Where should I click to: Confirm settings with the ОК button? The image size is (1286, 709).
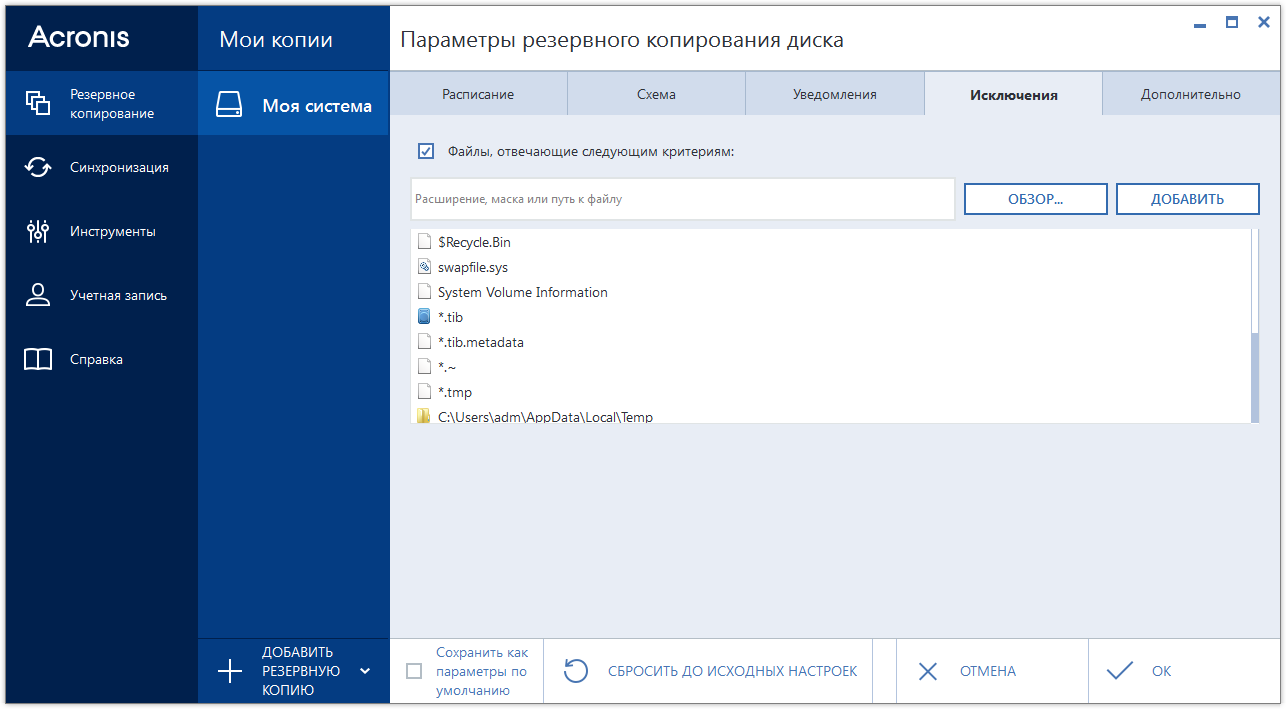tap(1144, 670)
